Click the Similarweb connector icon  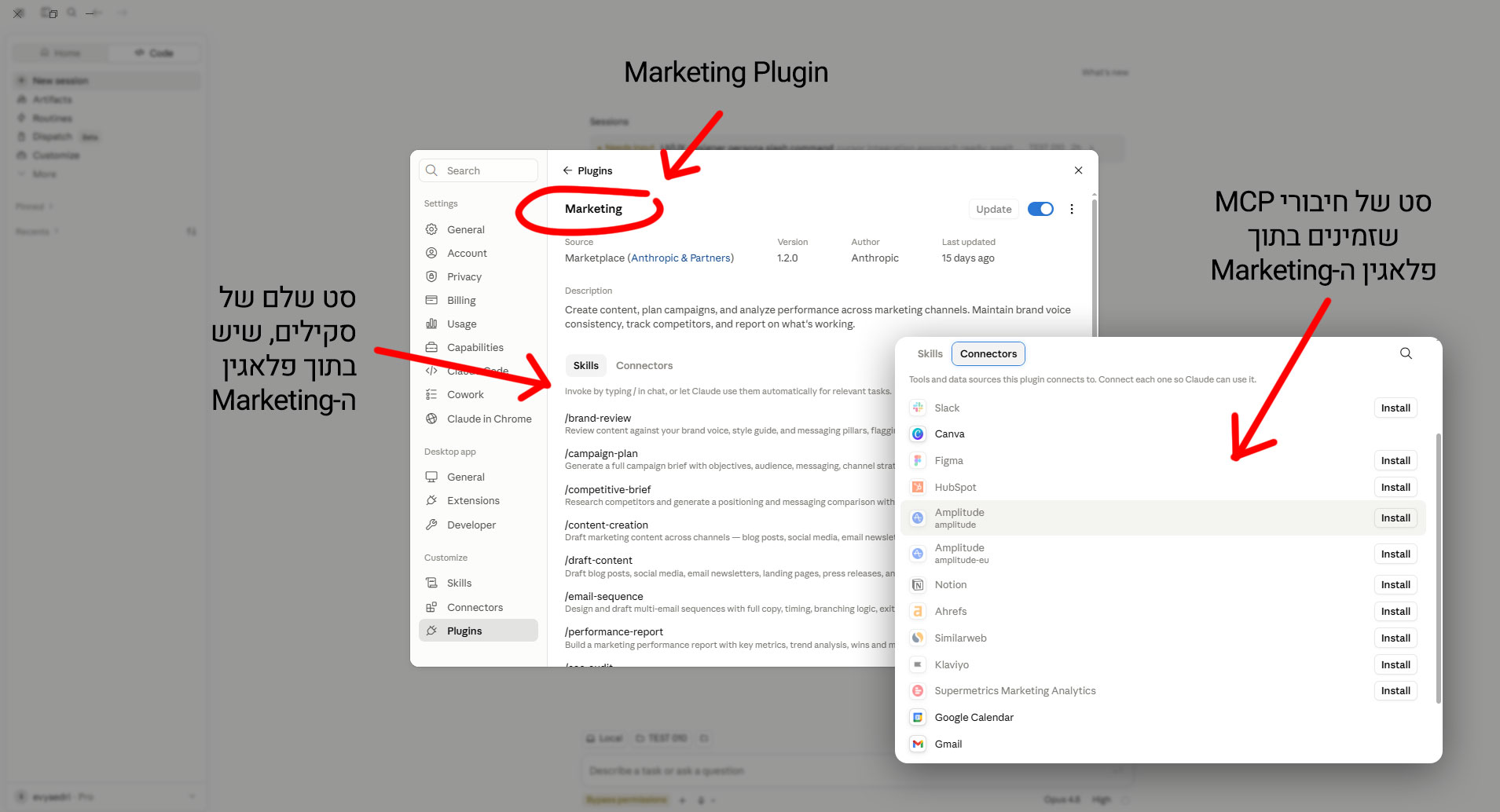(918, 638)
